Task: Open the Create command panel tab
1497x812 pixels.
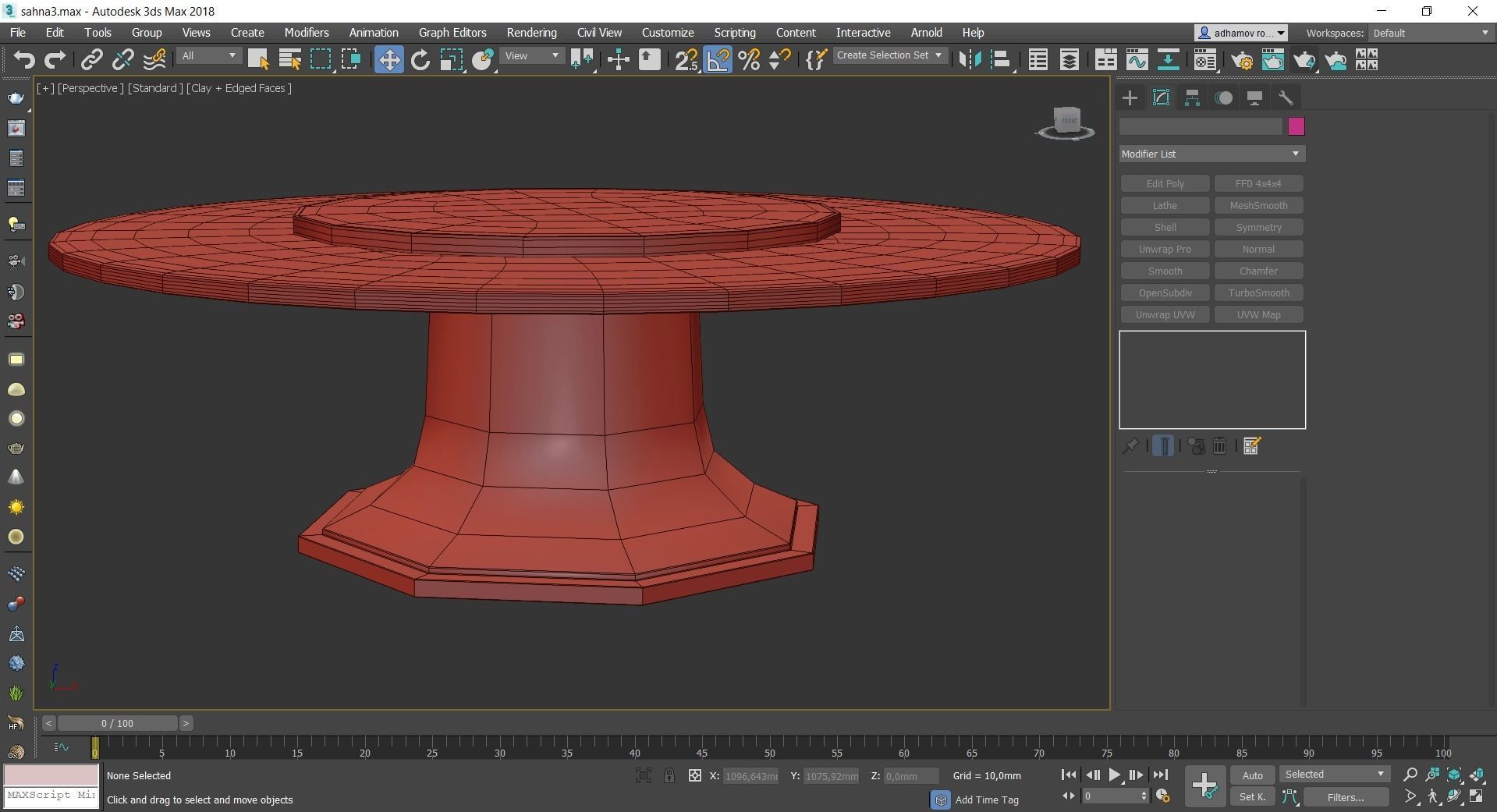Action: click(1130, 98)
